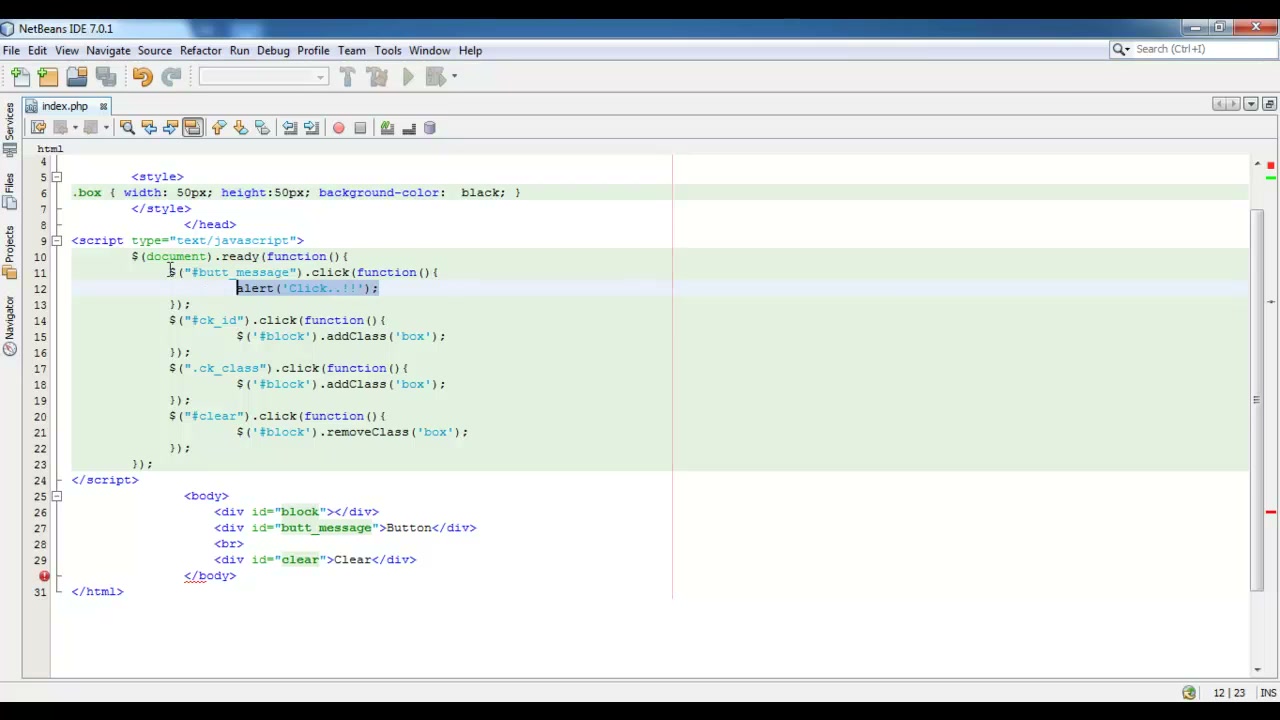Image resolution: width=1280 pixels, height=720 pixels.
Task: Close the index.php tab
Action: click(103, 106)
